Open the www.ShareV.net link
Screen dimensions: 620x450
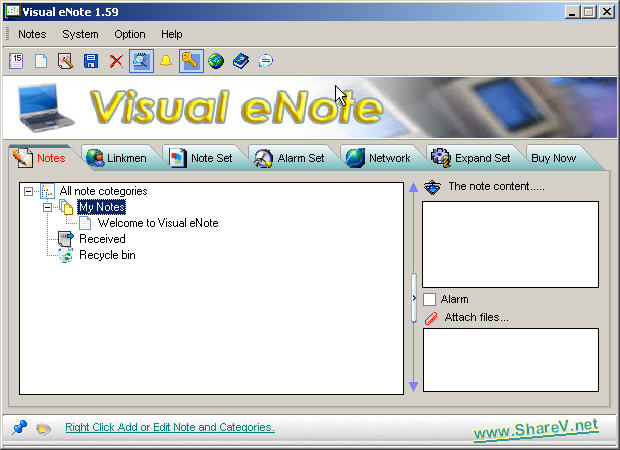coord(536,429)
